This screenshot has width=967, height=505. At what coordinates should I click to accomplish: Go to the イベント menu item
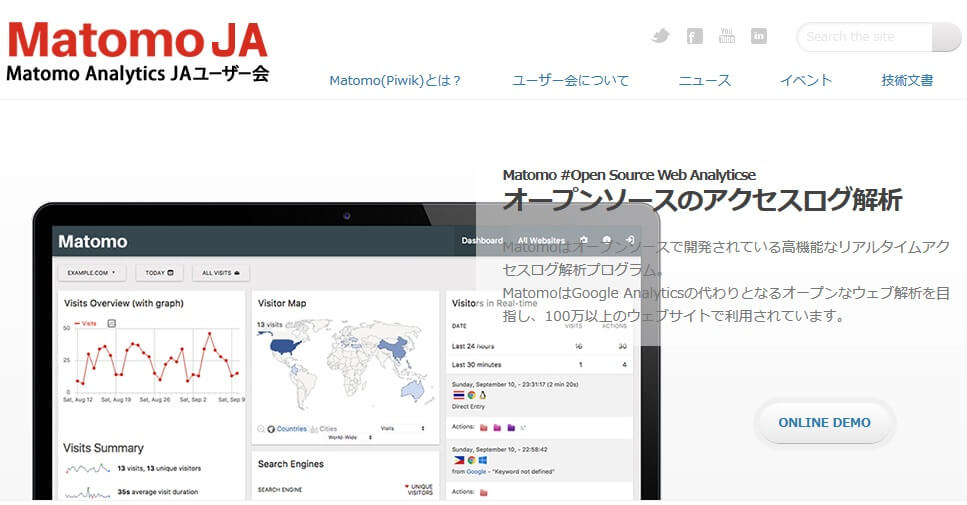pos(805,80)
